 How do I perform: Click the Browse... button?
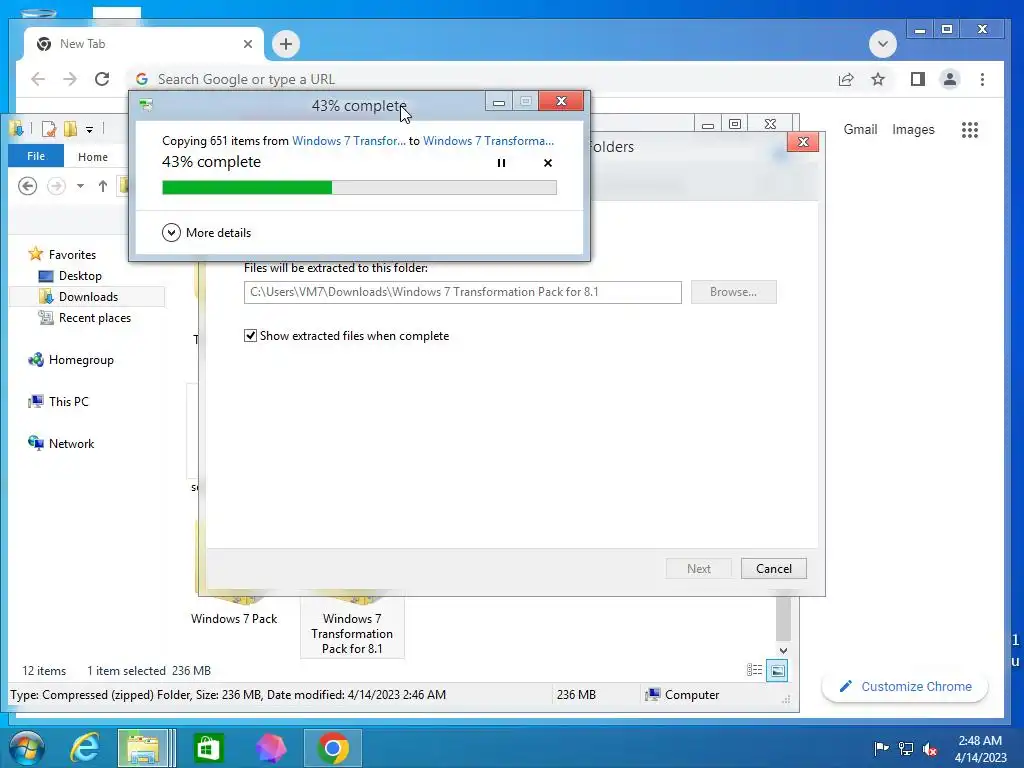coord(733,292)
